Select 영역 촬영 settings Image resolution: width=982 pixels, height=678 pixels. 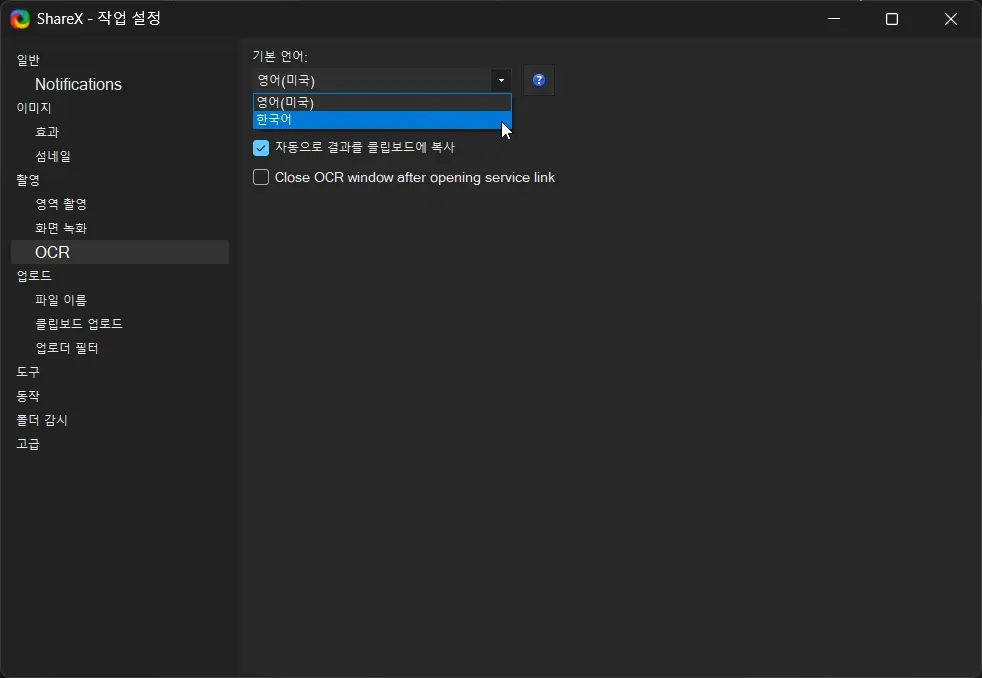(61, 204)
